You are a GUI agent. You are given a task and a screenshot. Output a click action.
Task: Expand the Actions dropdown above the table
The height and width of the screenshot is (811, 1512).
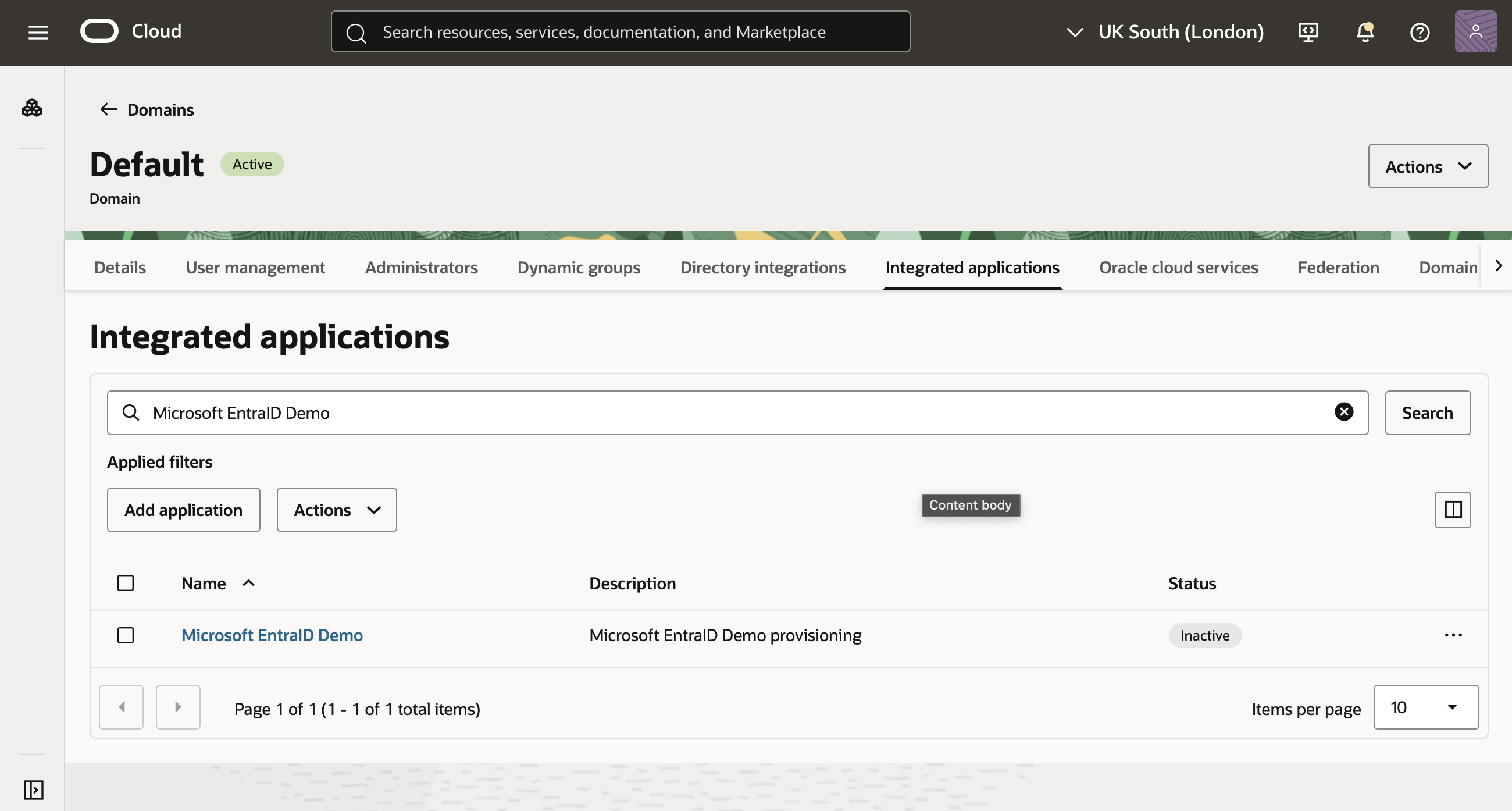click(x=336, y=510)
